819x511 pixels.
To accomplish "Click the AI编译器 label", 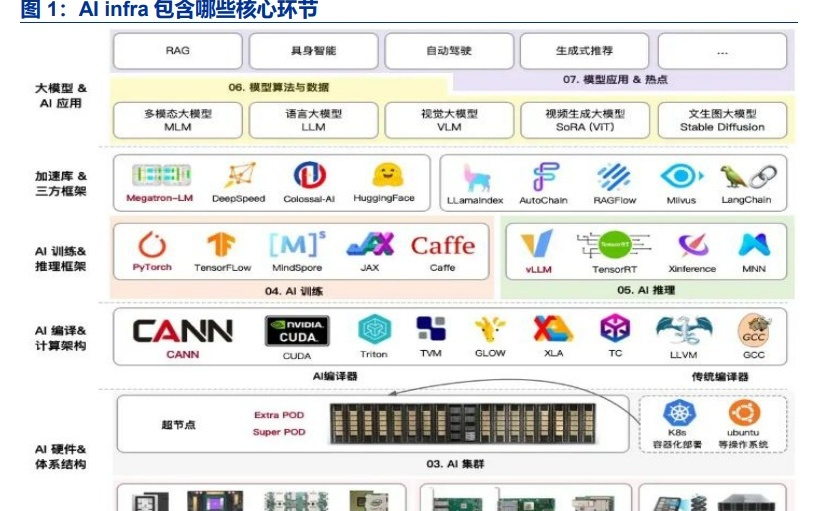I will click(335, 376).
